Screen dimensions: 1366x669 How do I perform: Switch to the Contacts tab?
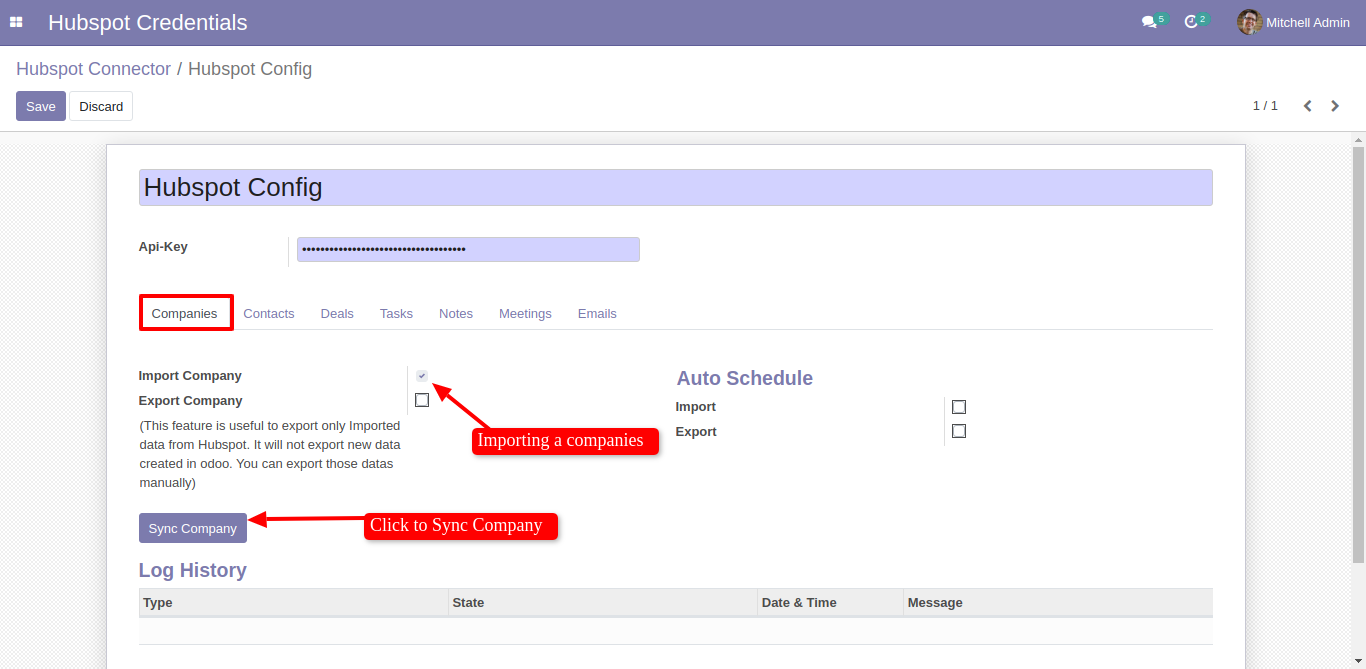click(x=269, y=313)
